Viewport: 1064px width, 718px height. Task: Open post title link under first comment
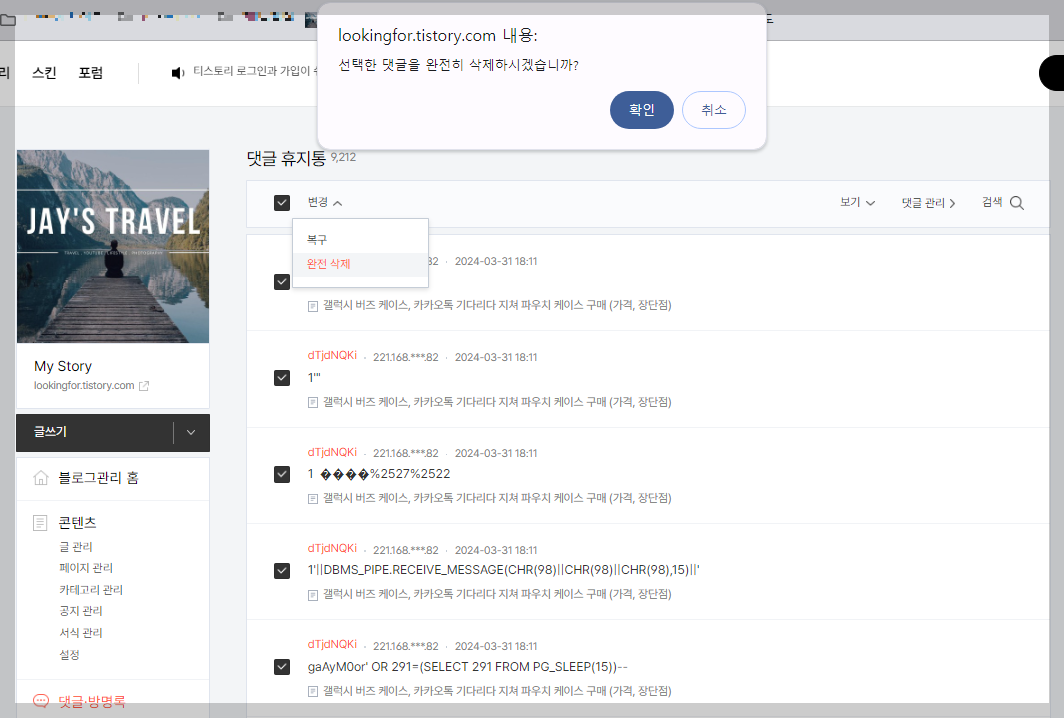click(x=497, y=305)
